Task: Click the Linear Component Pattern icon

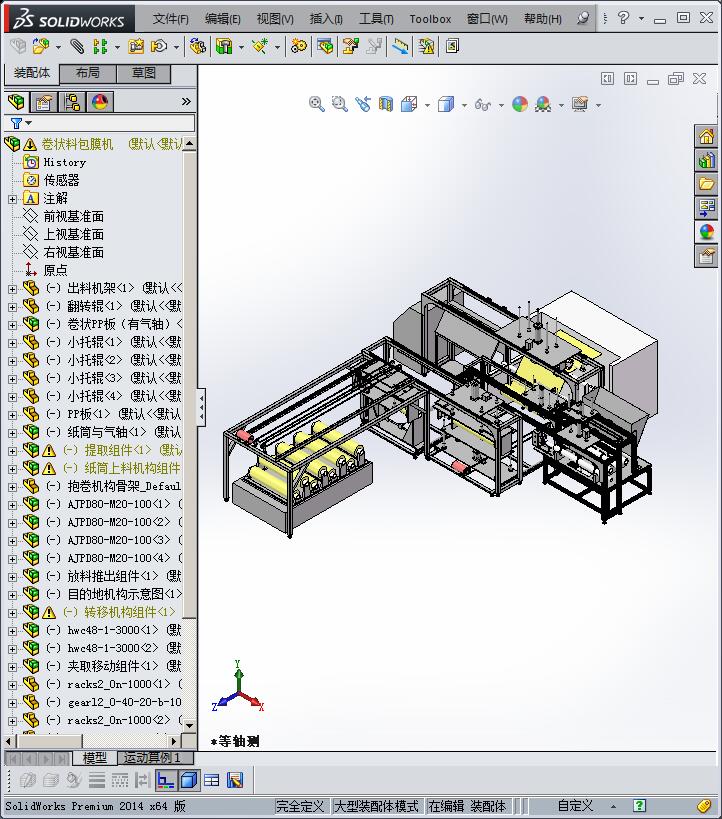Action: coord(100,46)
